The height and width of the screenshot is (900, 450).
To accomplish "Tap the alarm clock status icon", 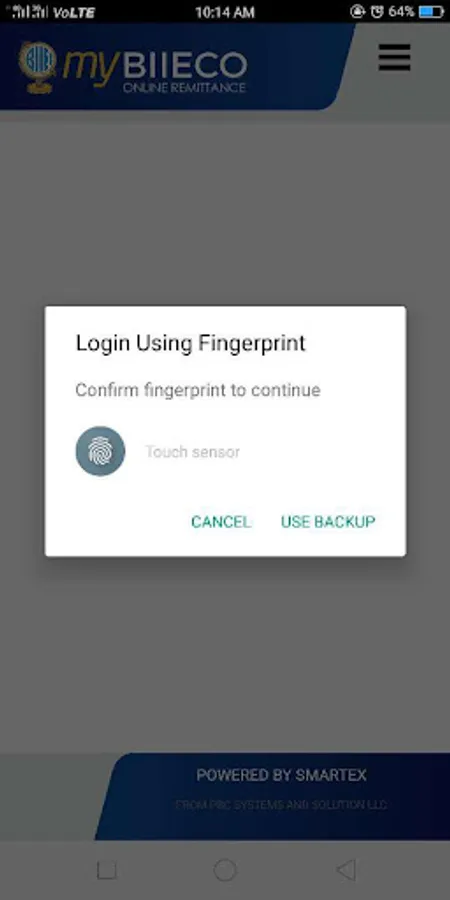I will pos(377,11).
